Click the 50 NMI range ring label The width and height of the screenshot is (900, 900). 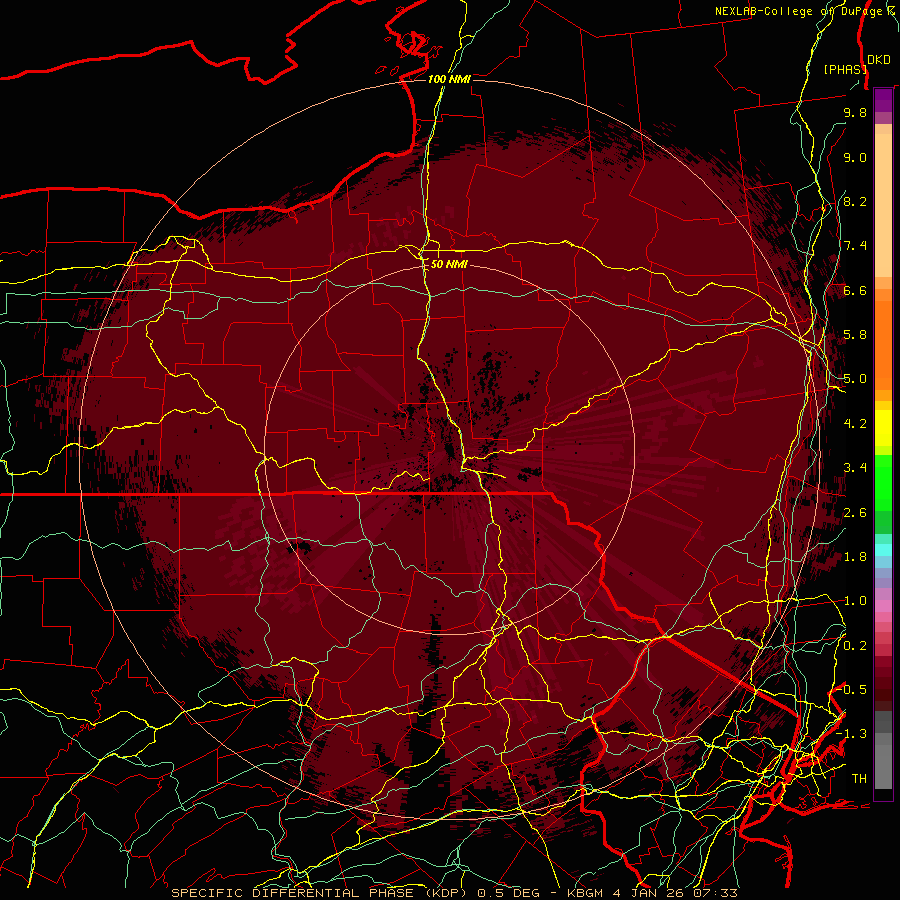449,264
